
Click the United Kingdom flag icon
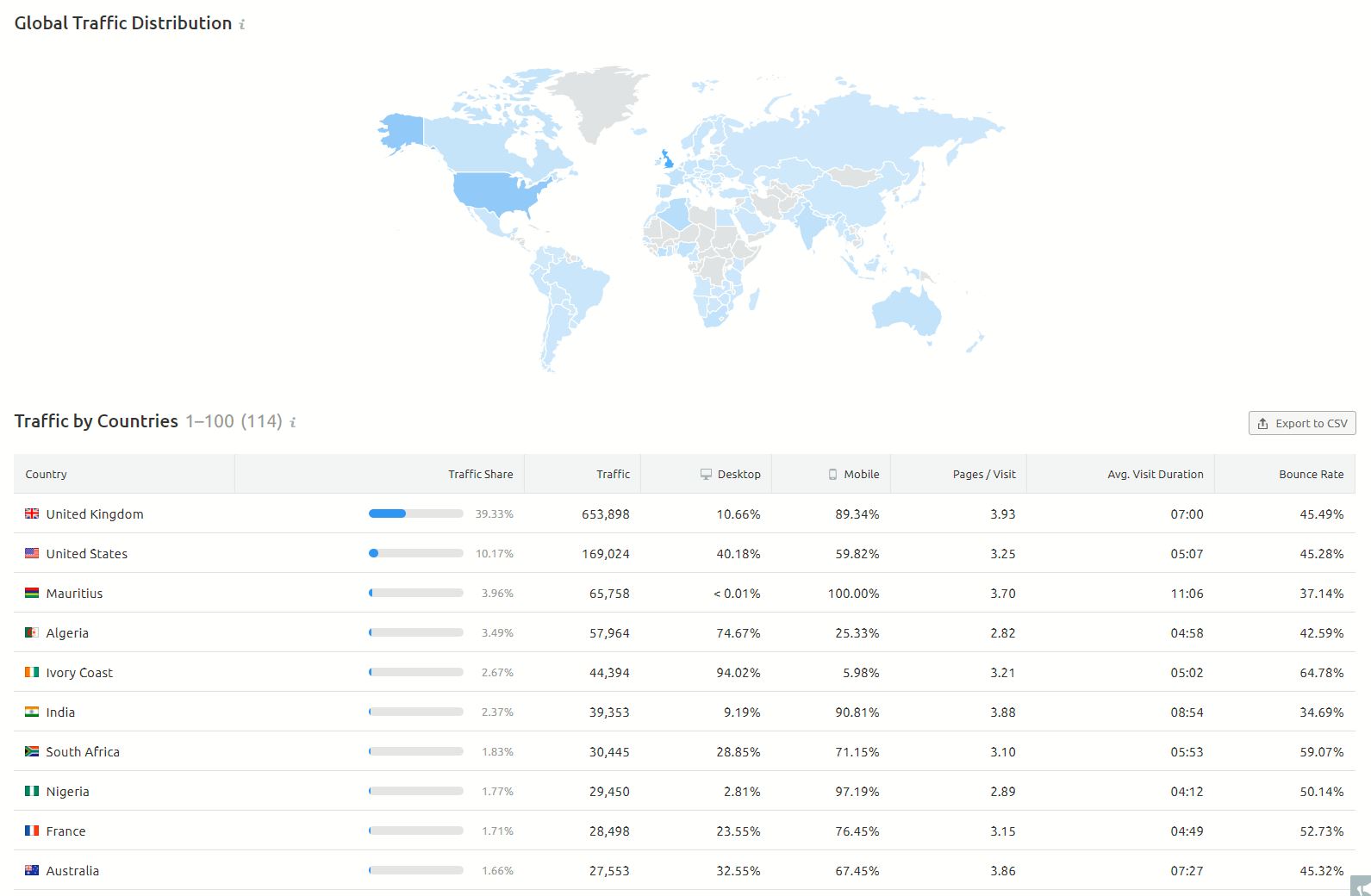(32, 513)
